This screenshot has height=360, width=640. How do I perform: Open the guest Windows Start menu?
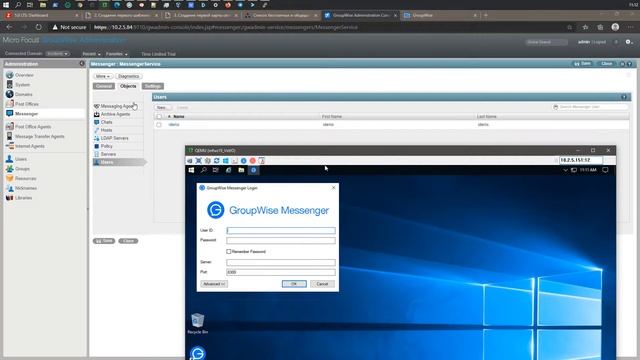[191, 170]
